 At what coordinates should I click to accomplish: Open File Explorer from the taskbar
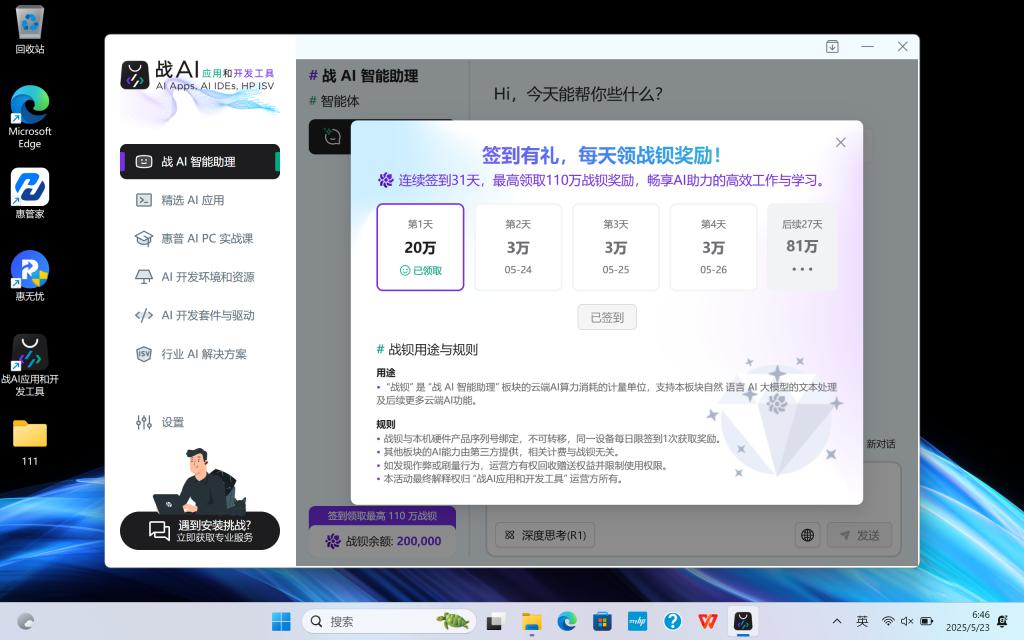point(532,621)
